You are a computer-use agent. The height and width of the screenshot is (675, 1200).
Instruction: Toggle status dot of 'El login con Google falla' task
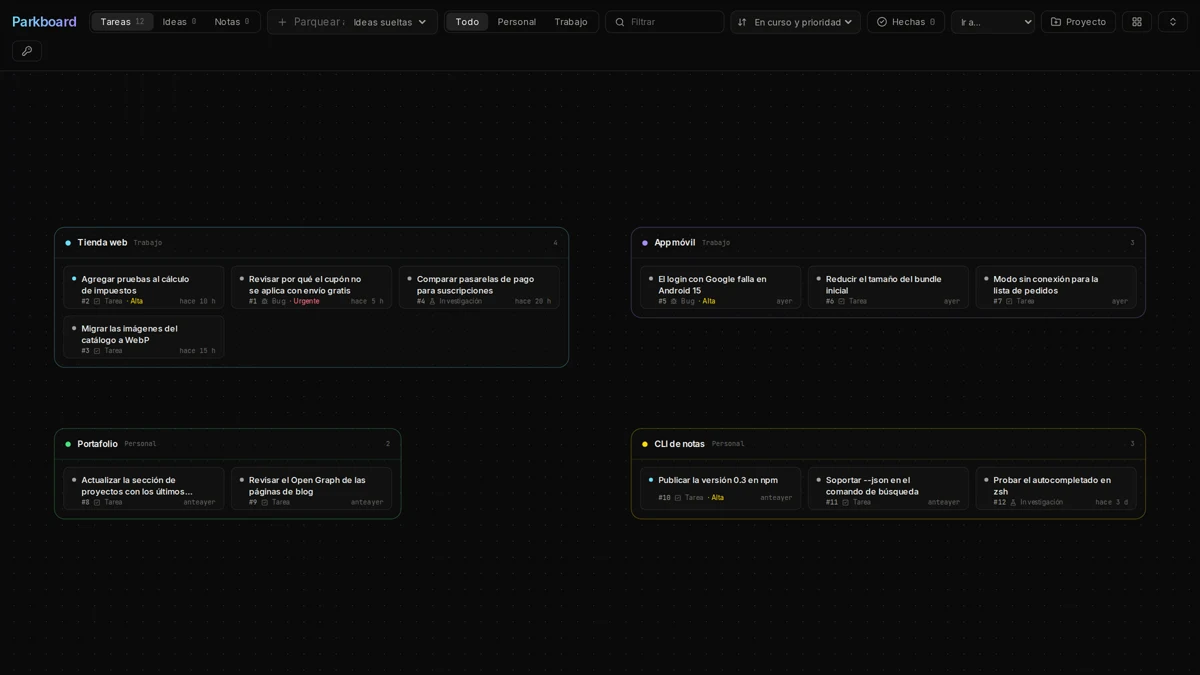tap(651, 279)
